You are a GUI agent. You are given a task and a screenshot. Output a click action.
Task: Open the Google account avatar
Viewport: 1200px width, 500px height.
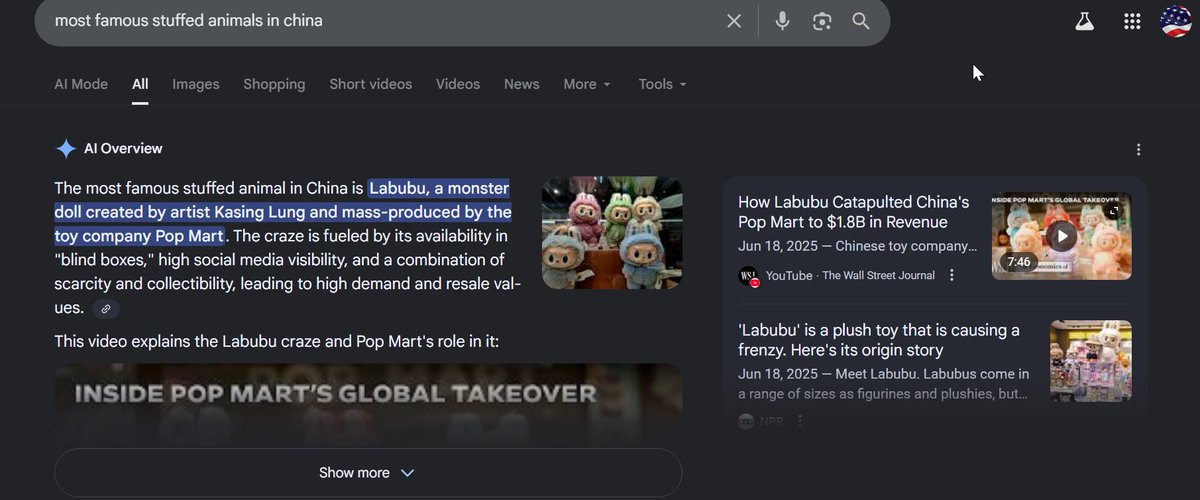1176,21
